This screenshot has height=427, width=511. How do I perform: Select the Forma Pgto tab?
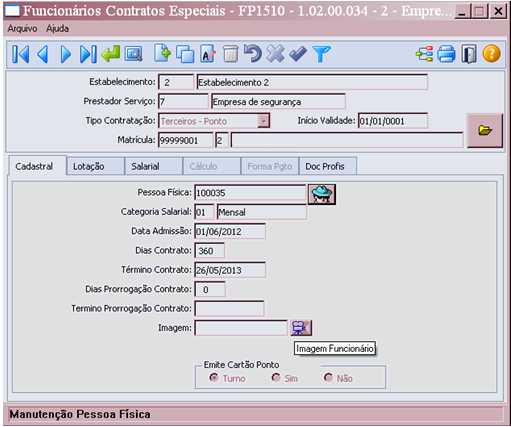click(270, 166)
